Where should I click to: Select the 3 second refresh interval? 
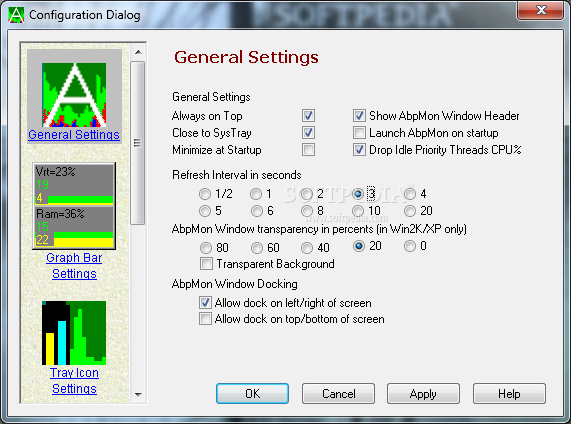[358, 194]
